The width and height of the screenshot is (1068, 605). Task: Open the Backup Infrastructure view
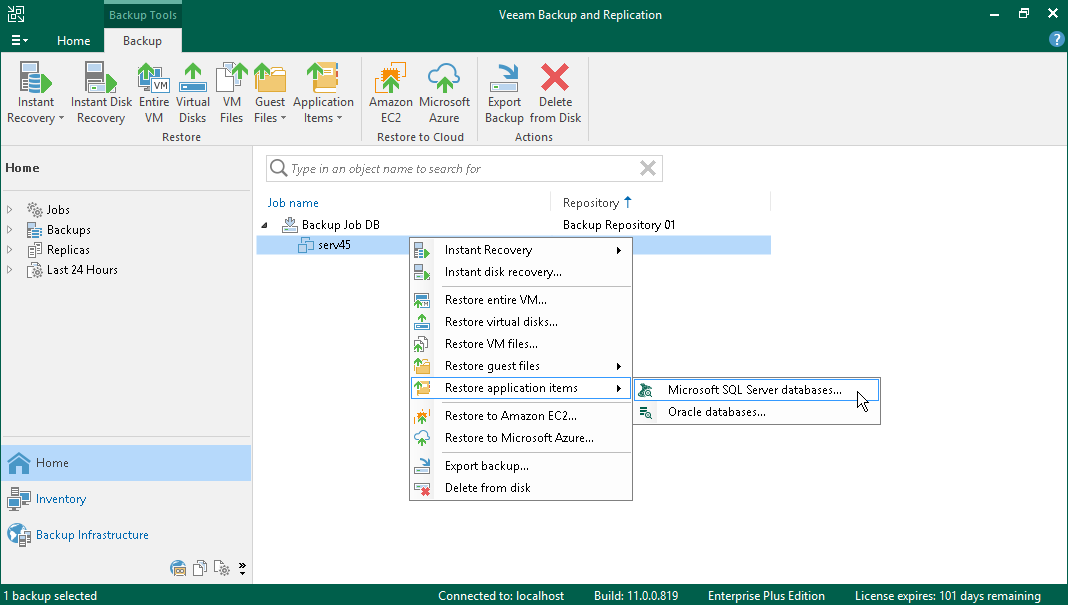(92, 535)
